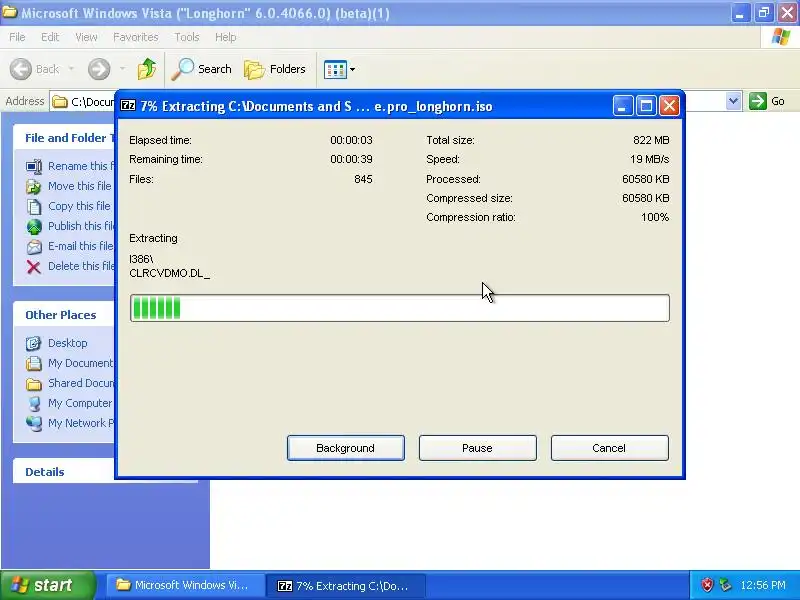Cancel the extraction

(x=610, y=448)
